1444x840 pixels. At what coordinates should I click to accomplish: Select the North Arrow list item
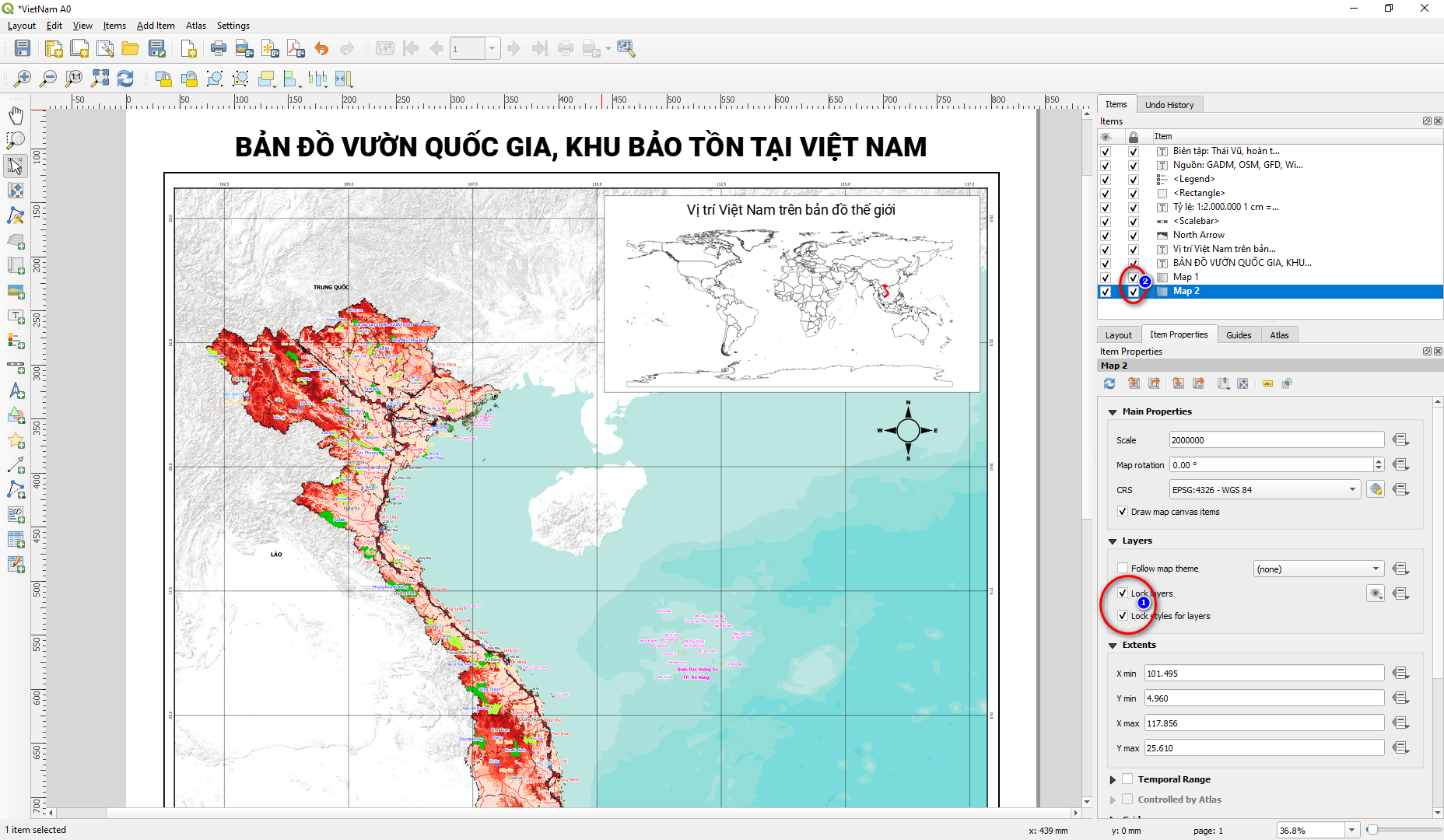1198,235
